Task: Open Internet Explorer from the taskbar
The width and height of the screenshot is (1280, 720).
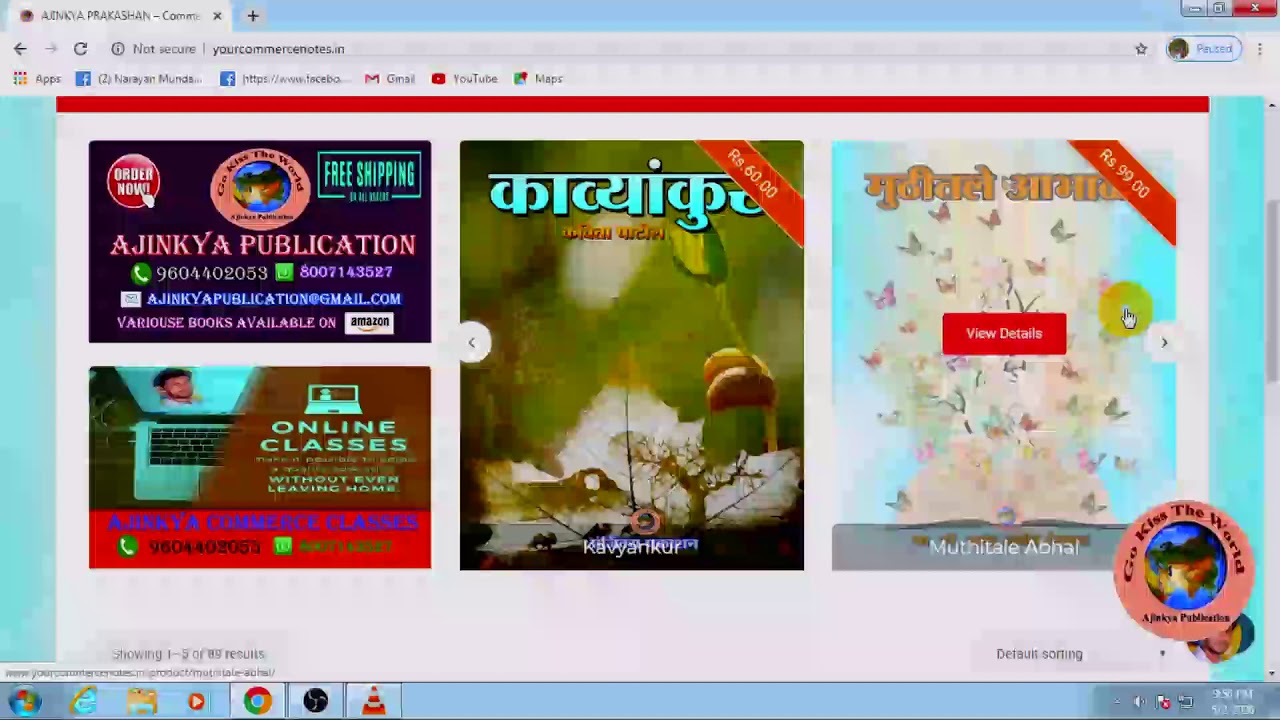Action: click(85, 702)
